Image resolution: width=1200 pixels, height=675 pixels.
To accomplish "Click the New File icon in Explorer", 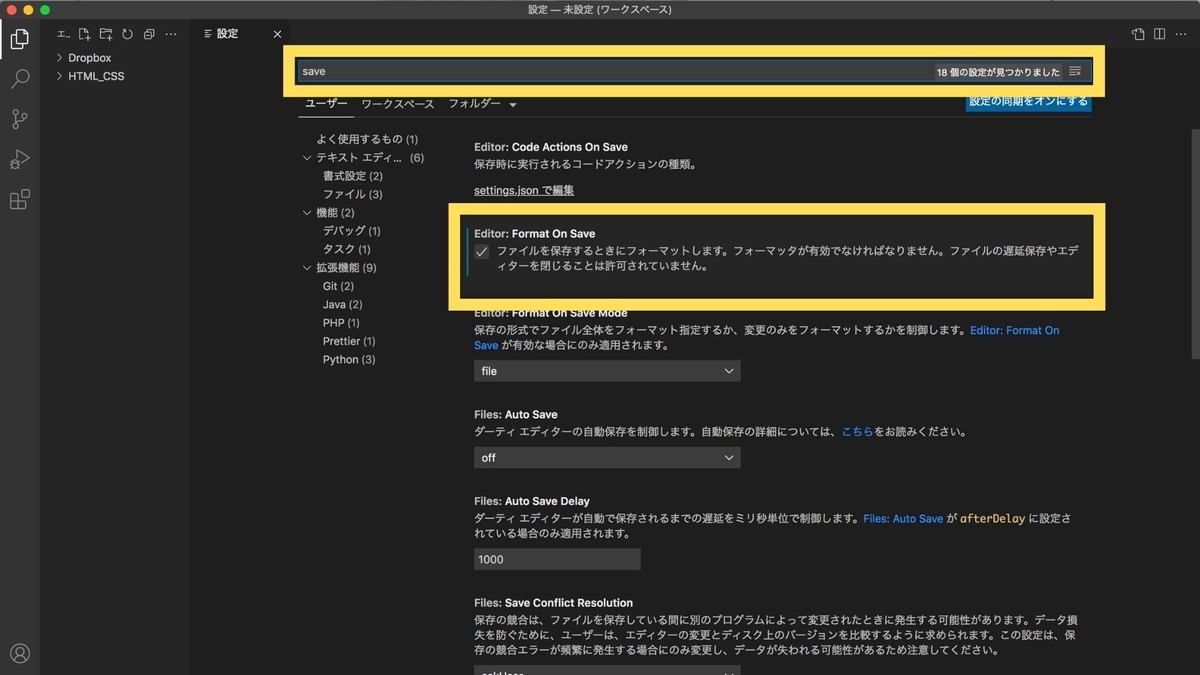I will 83,33.
